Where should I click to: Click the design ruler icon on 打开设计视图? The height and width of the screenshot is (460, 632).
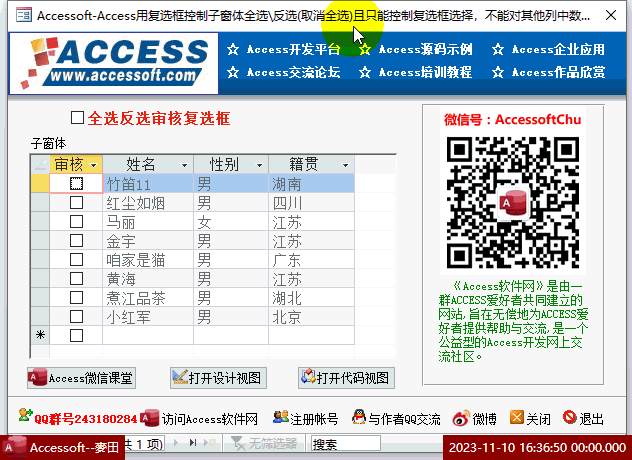(x=180, y=377)
